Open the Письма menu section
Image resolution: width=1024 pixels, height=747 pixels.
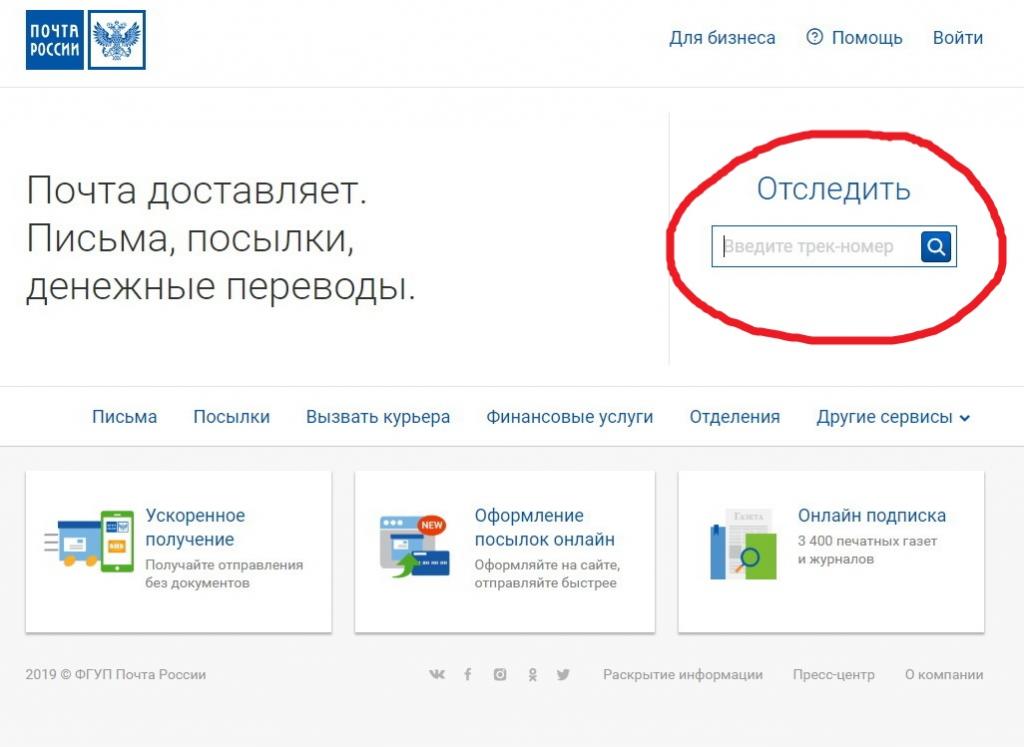pyautogui.click(x=124, y=417)
